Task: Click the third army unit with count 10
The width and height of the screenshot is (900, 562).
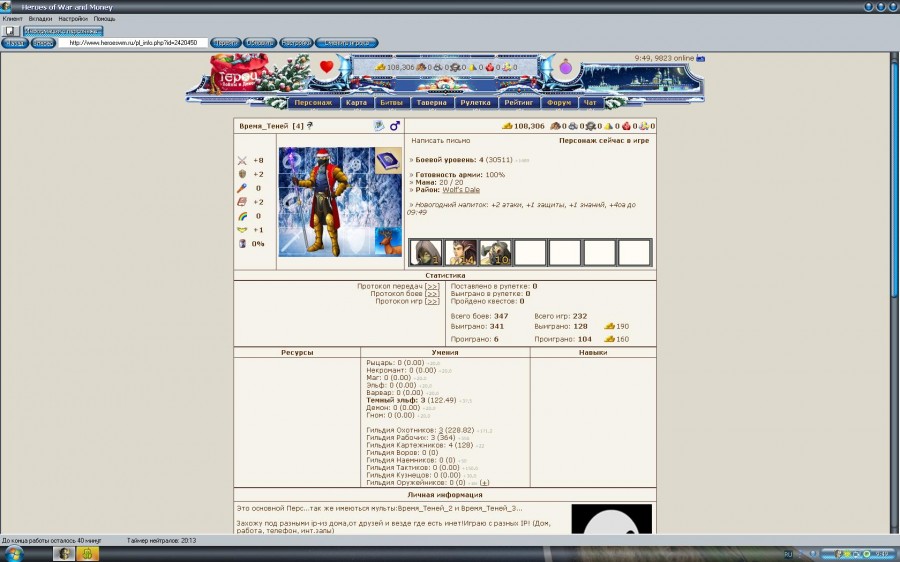Action: tap(495, 253)
